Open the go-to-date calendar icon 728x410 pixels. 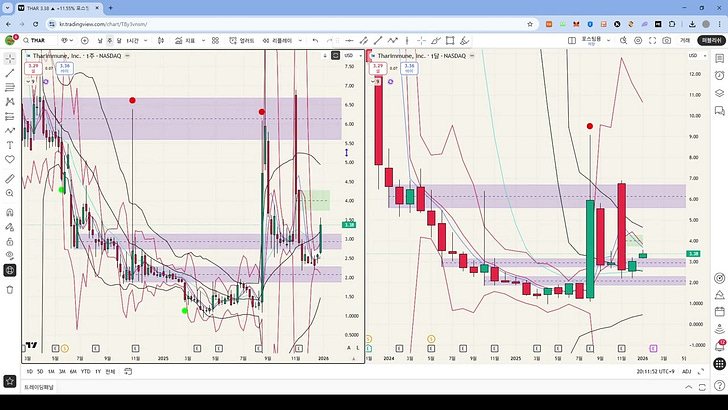128,371
